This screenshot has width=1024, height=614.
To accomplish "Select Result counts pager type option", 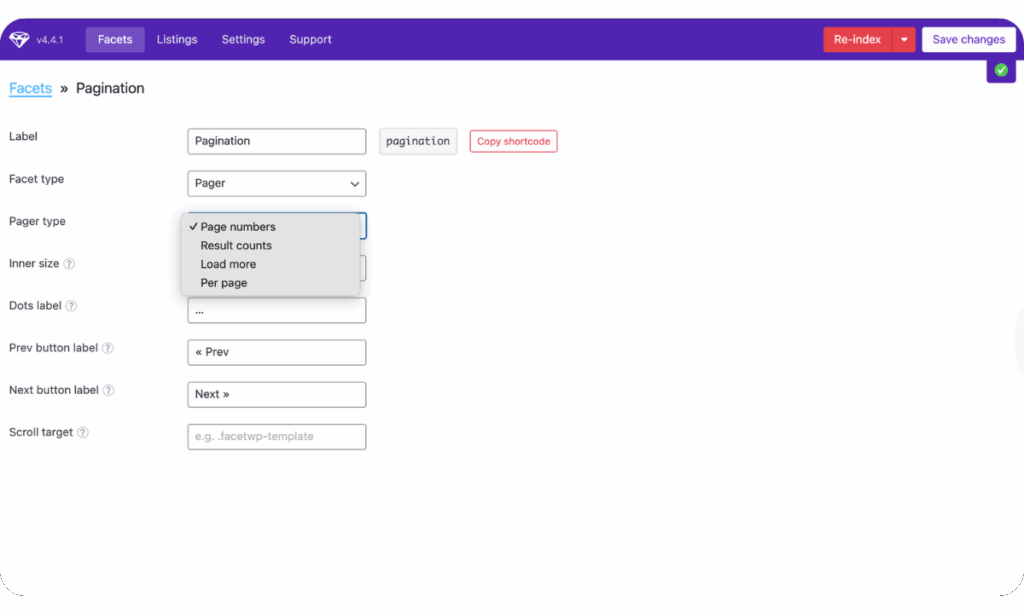I will (270, 246).
